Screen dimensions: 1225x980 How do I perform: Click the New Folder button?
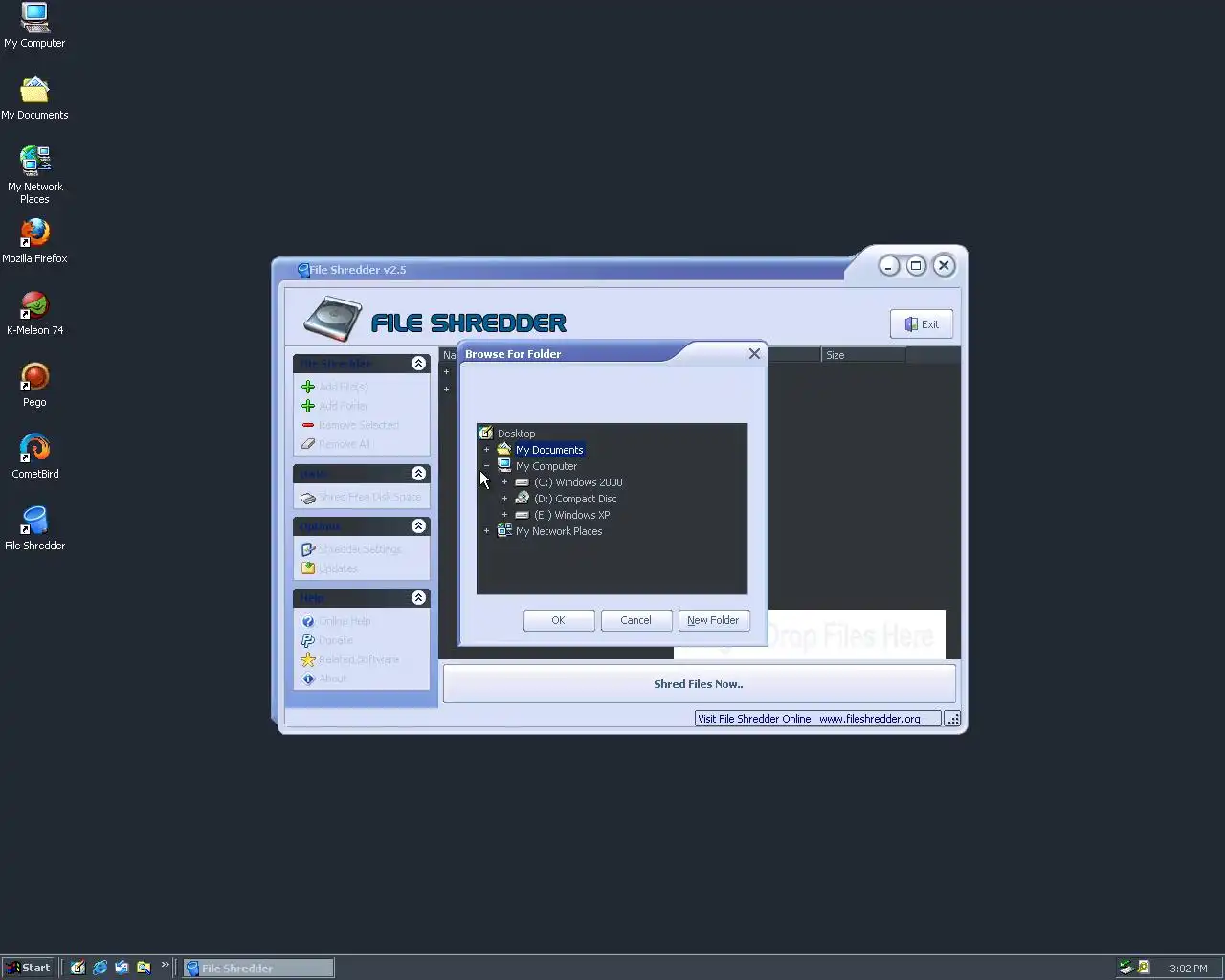tap(714, 620)
